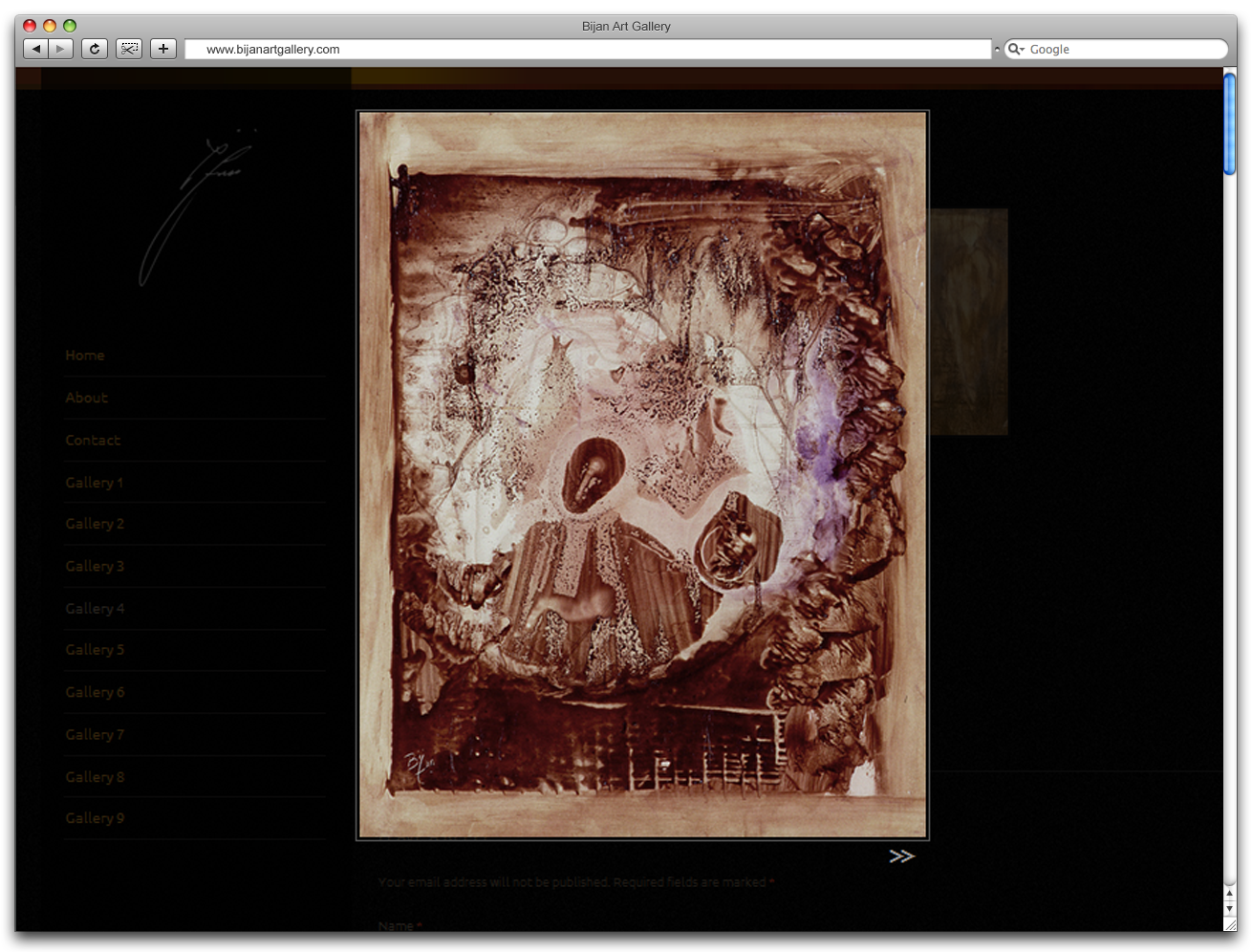Go back with the browser back arrow
The image size is (1252, 952).
(35, 49)
